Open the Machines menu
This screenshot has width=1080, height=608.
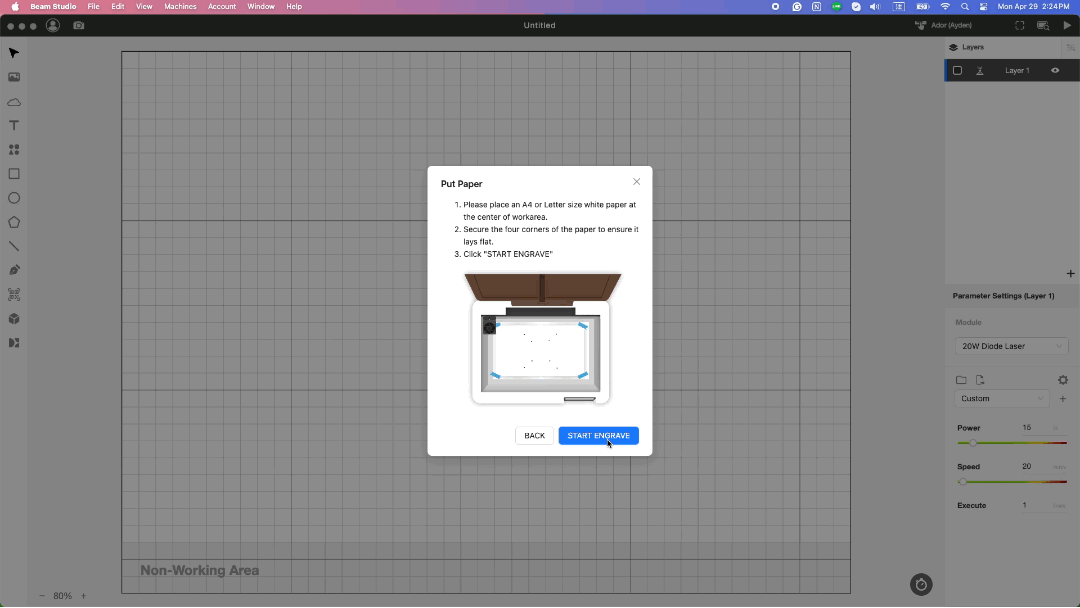pyautogui.click(x=180, y=6)
